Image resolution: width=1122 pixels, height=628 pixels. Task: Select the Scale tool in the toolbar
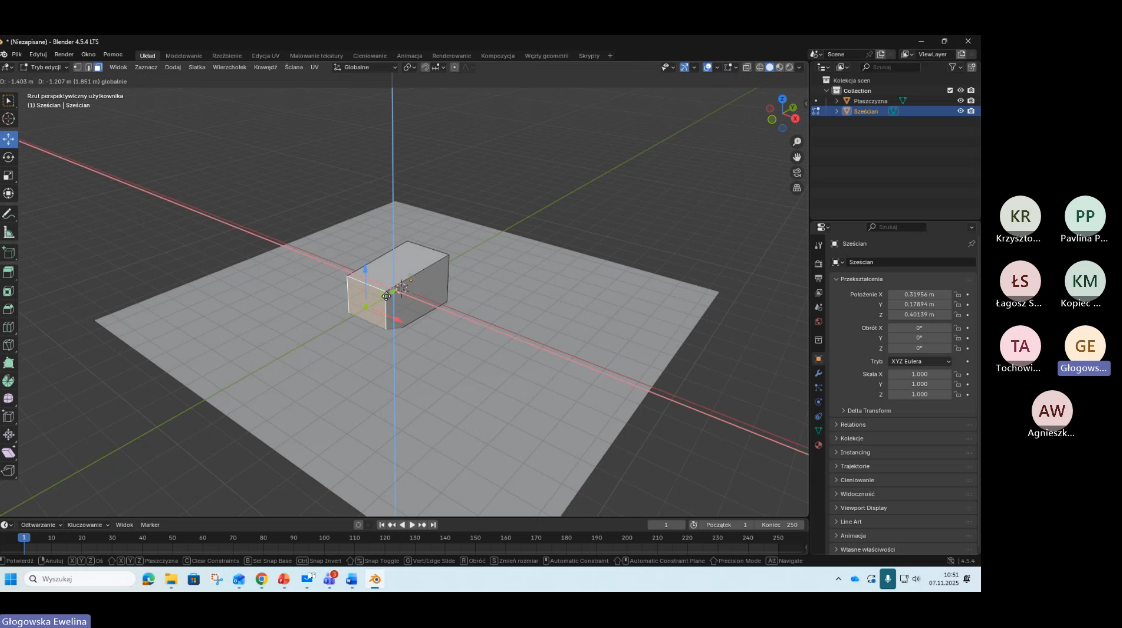9,175
